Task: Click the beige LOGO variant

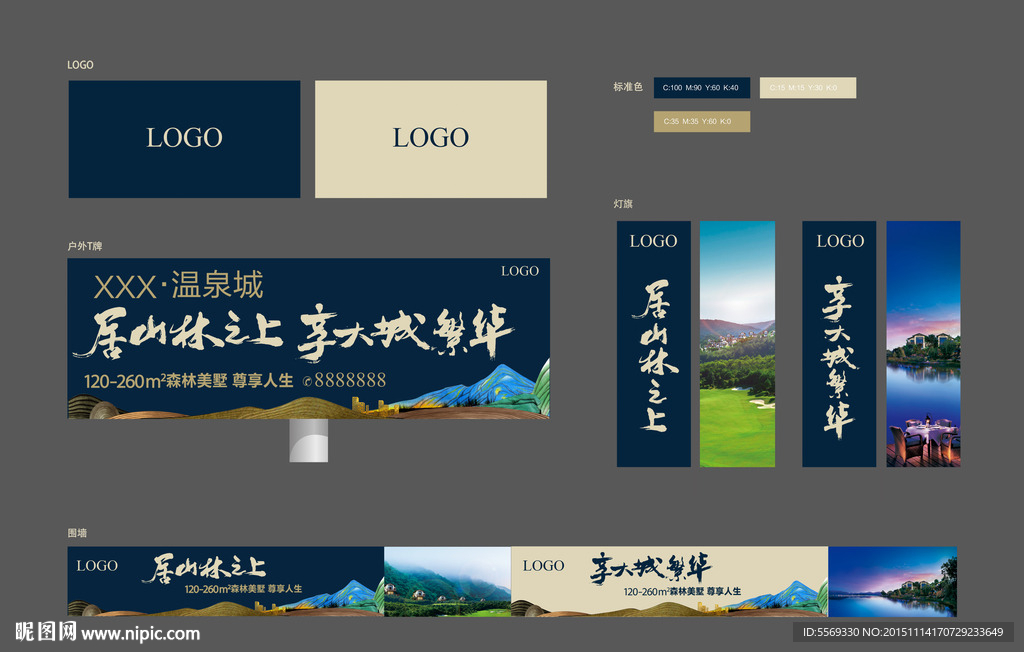Action: coord(430,138)
